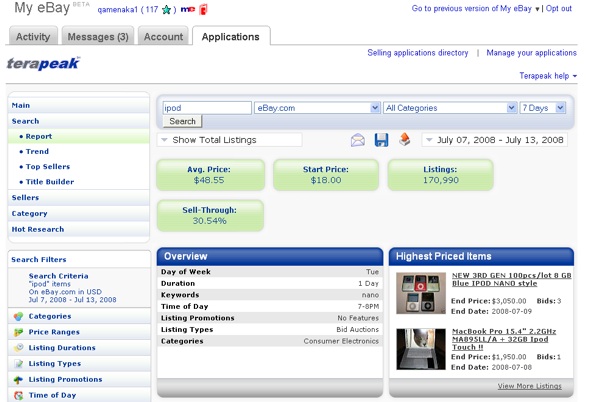
Task: Select Trend under Search
Action: pos(79,151)
